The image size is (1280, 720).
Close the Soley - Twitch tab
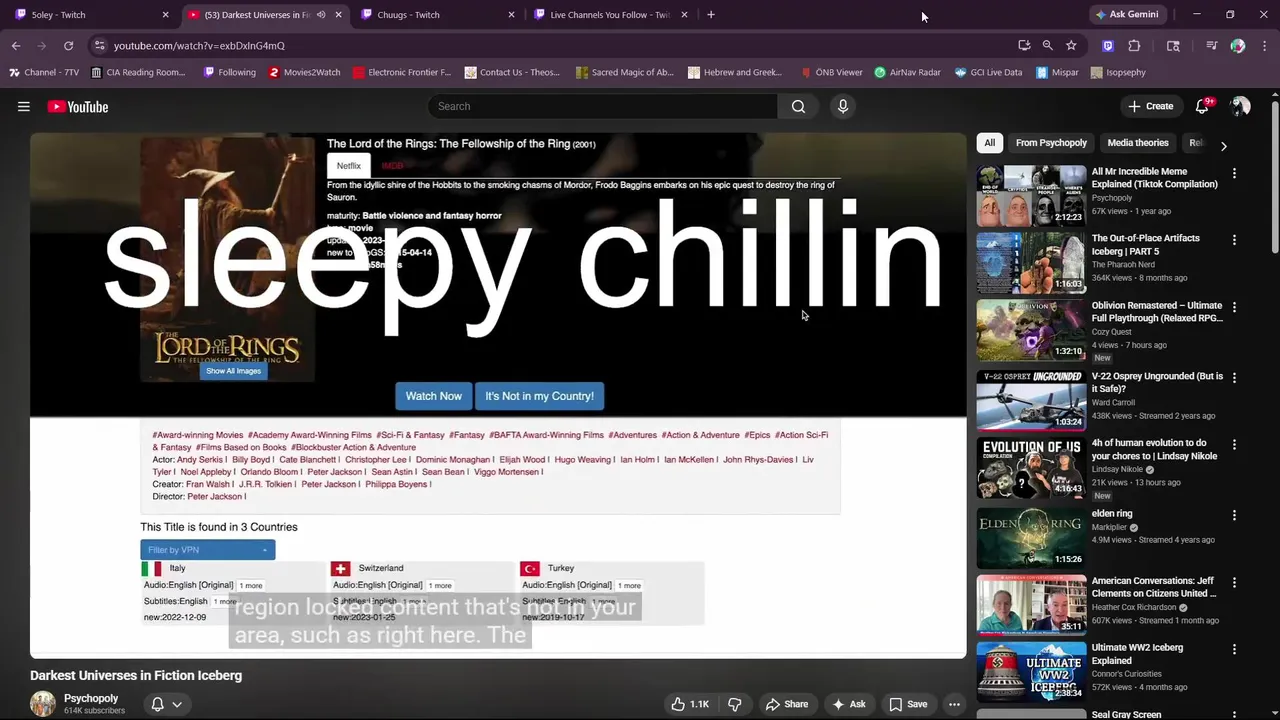pos(165,15)
